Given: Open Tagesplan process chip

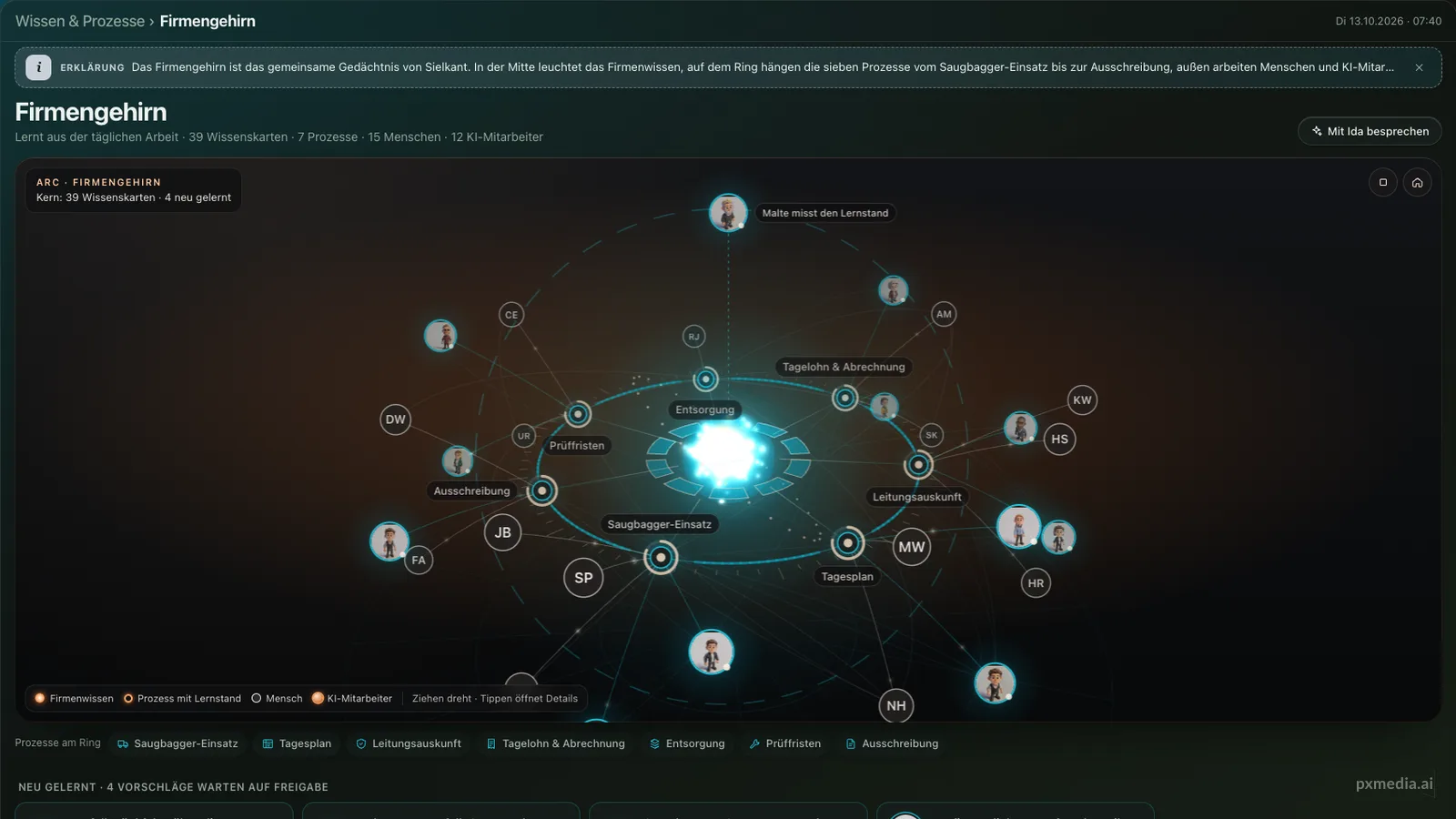Looking at the screenshot, I should (297, 743).
